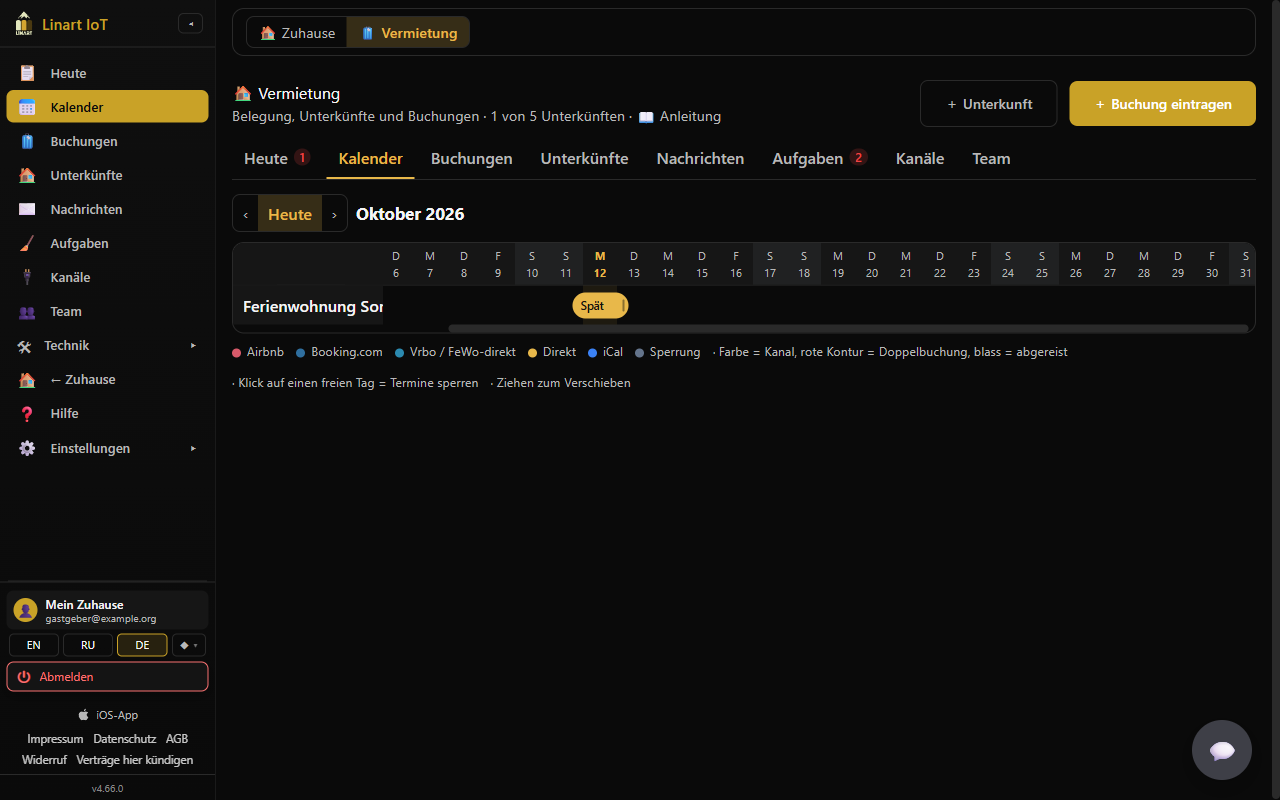Image resolution: width=1280 pixels, height=800 pixels.
Task: Open the Impressum link
Action: pos(55,739)
